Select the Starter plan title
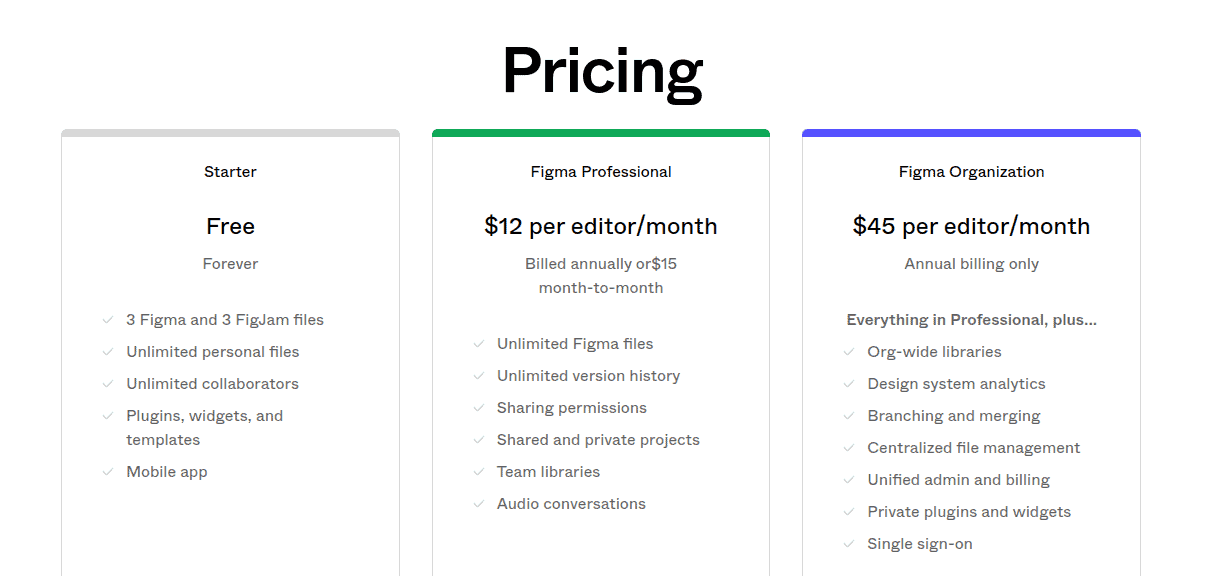 click(230, 172)
